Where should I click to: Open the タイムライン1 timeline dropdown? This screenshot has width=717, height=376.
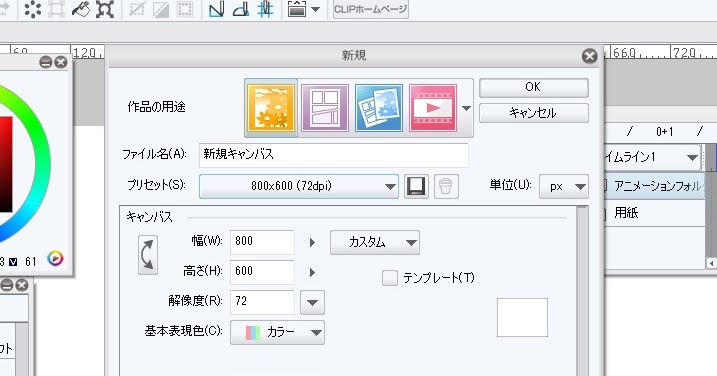653,157
